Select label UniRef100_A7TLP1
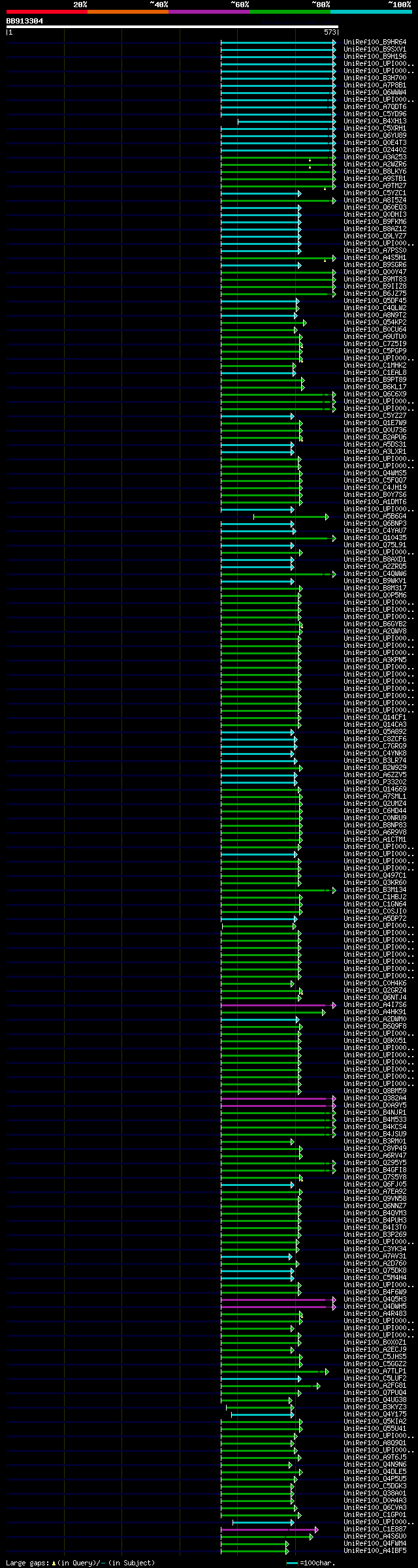 (375, 1371)
